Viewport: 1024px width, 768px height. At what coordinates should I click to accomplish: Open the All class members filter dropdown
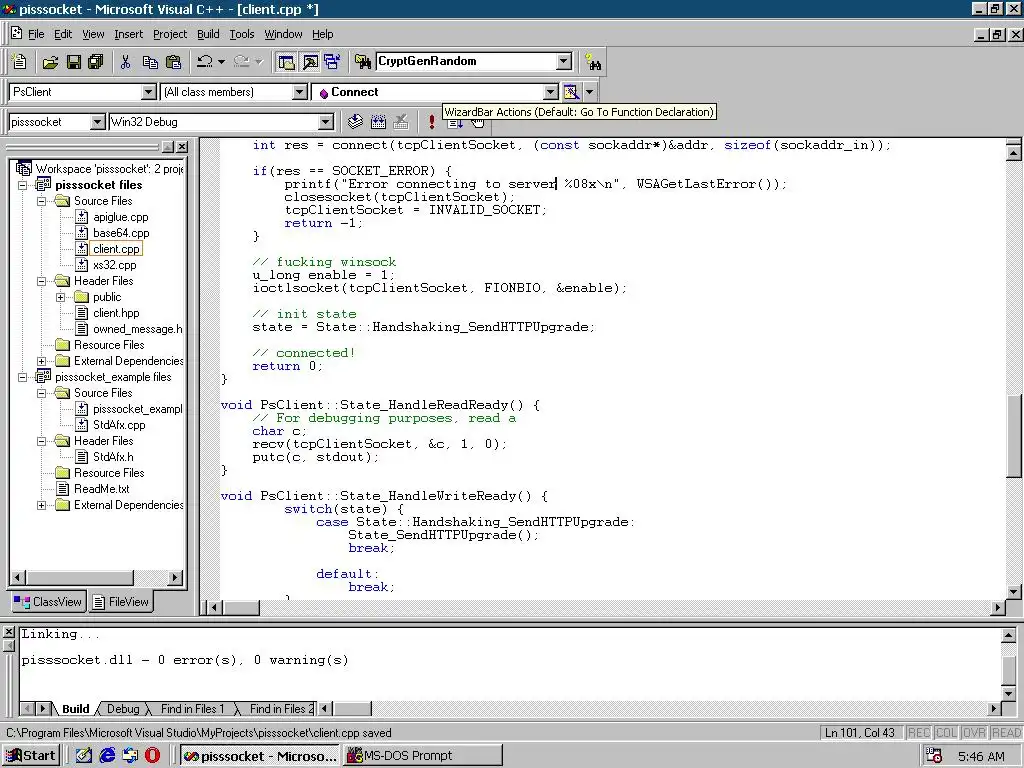point(299,92)
